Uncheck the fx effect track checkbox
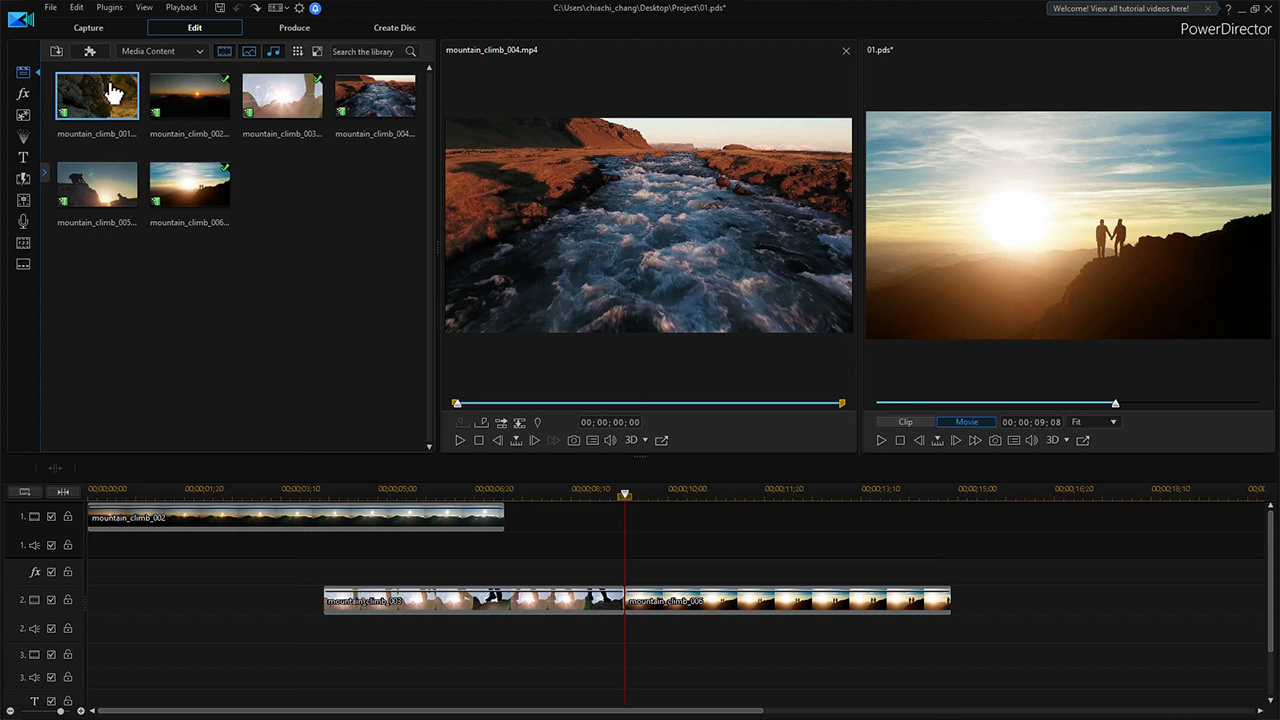1280x720 pixels. tap(51, 572)
